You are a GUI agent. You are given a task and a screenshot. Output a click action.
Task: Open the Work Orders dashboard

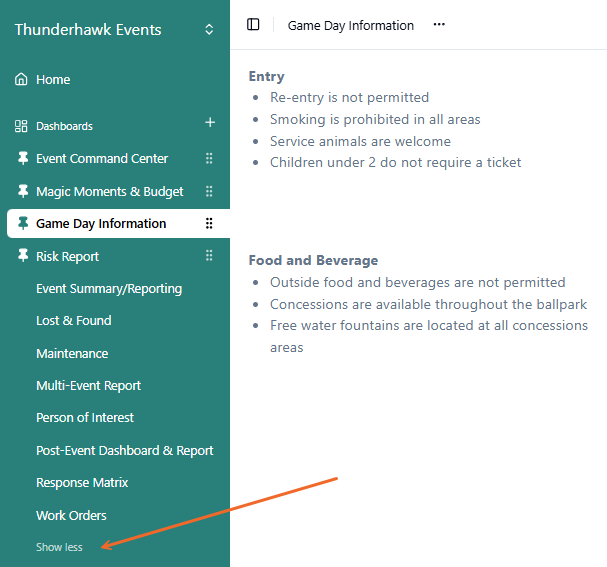pos(71,516)
